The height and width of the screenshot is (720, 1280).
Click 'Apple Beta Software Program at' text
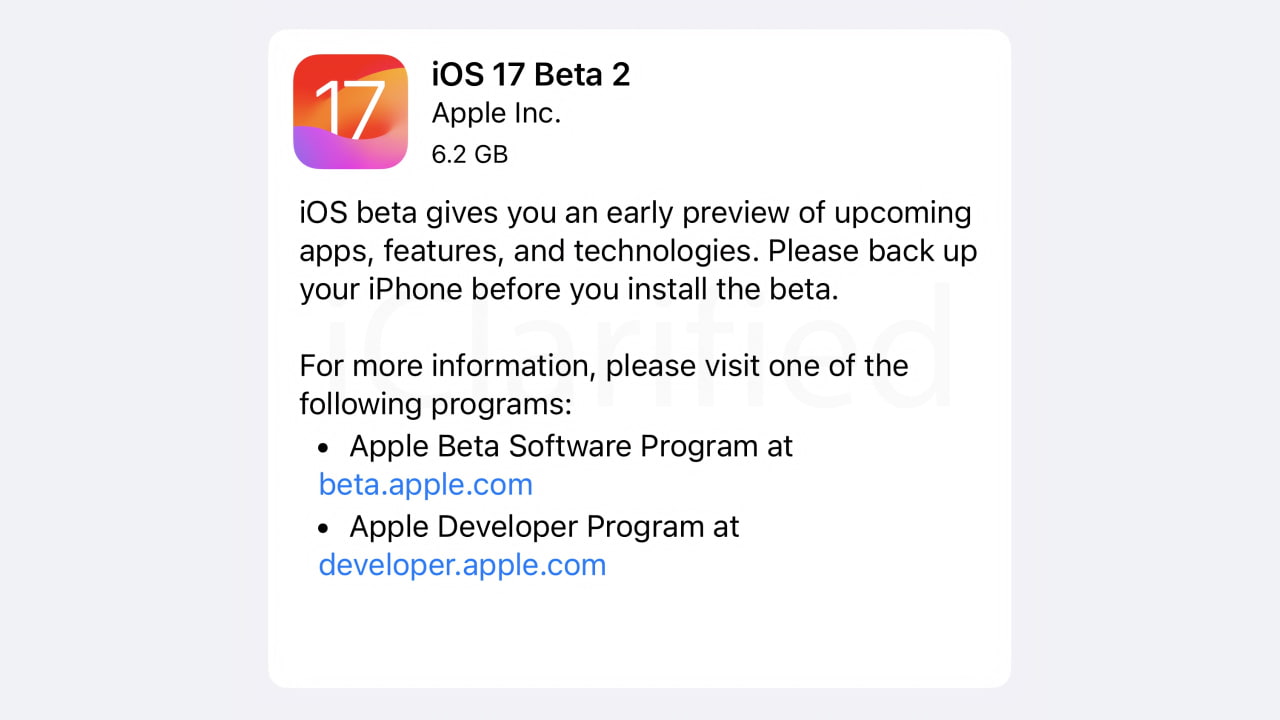[x=570, y=446]
